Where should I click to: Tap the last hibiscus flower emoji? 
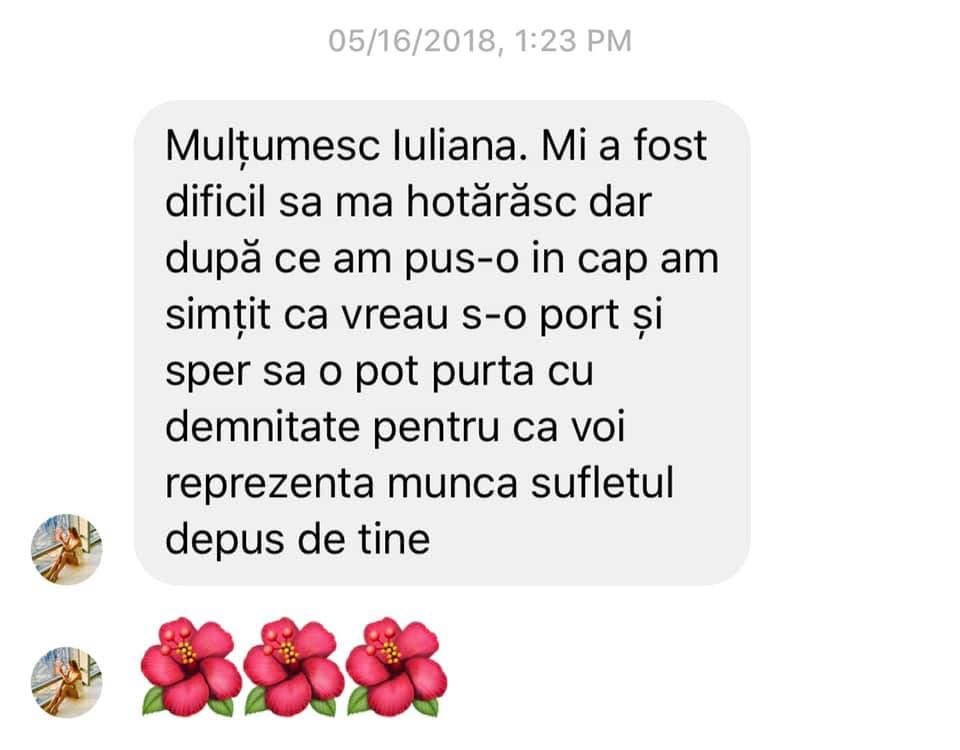pos(396,667)
